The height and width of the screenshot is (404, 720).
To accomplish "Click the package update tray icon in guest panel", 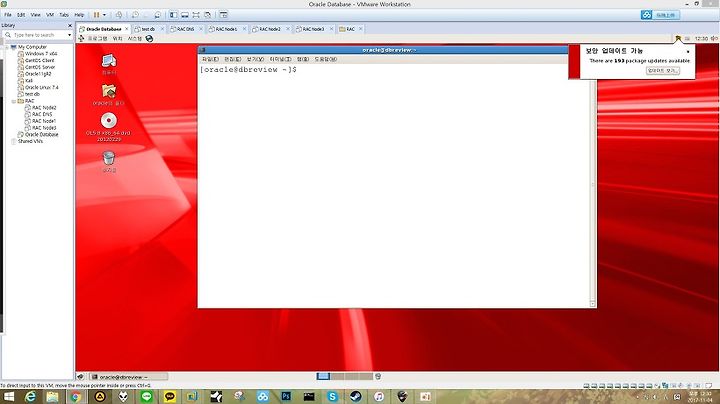I will click(678, 39).
